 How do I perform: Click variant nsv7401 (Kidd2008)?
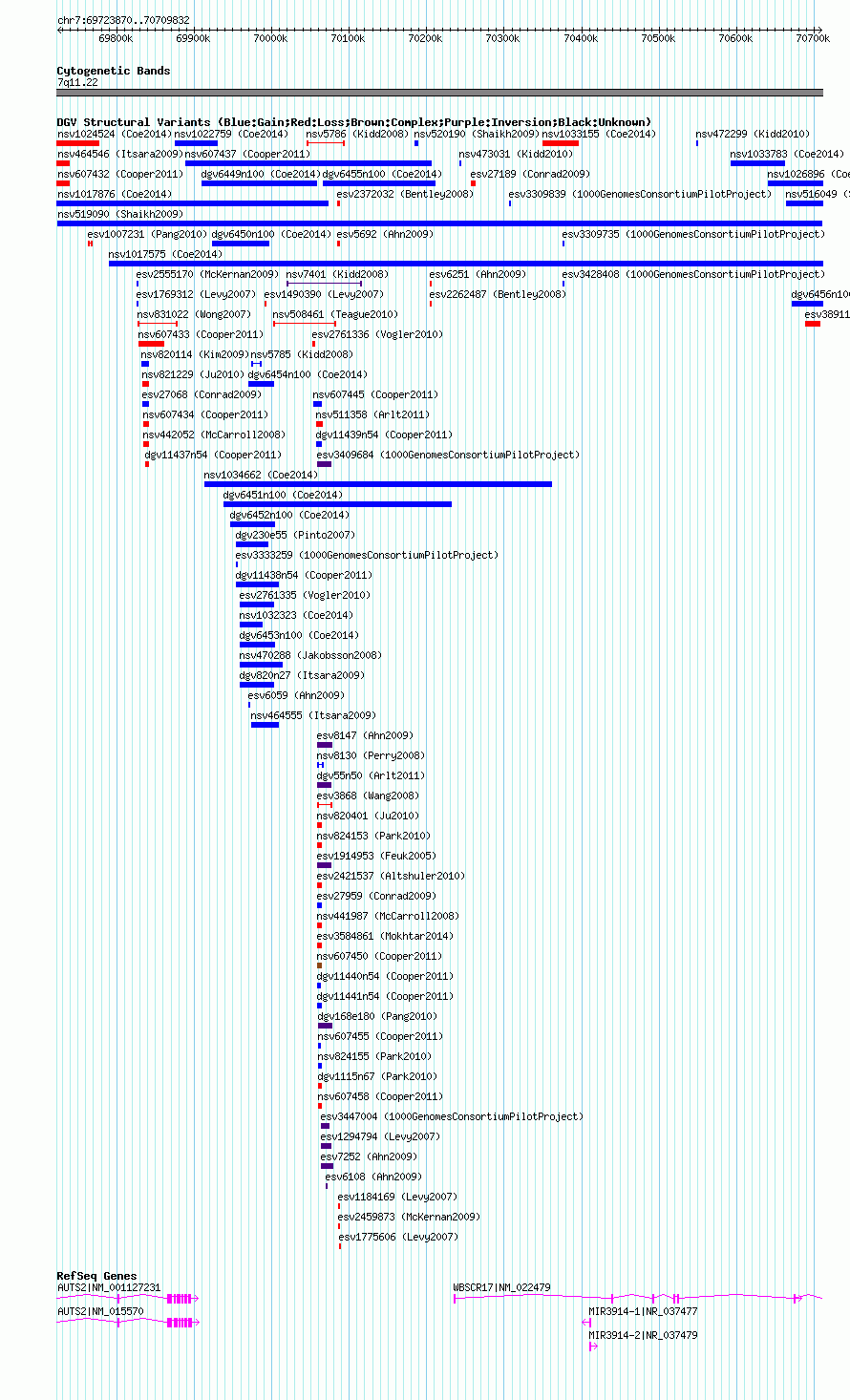(337, 274)
